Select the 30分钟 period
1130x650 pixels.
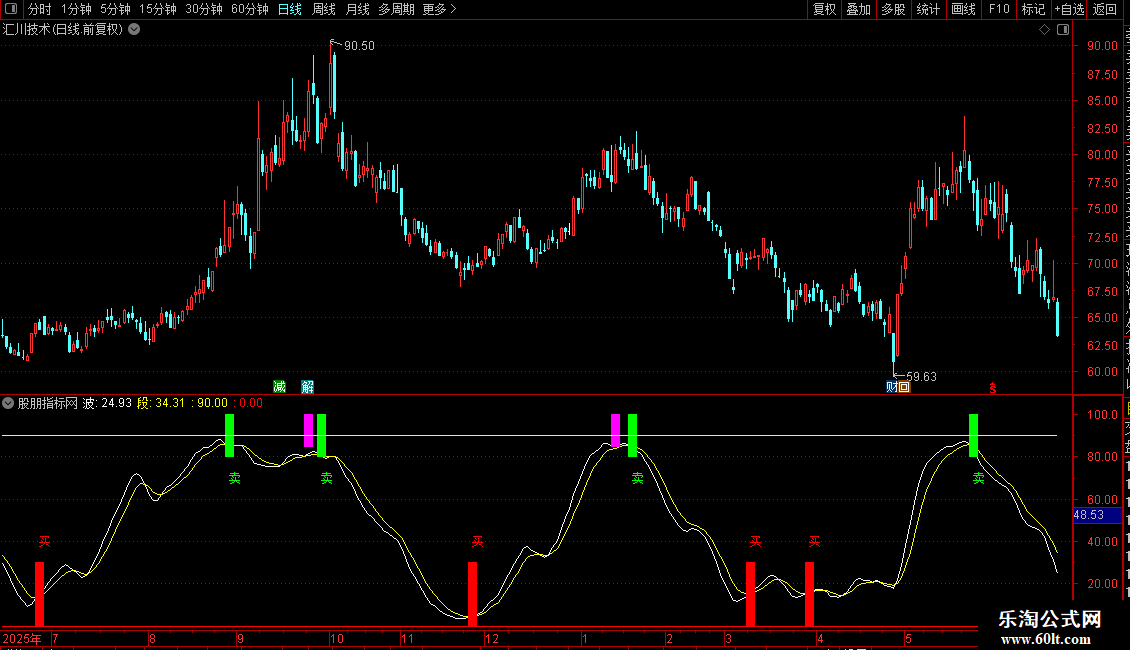pyautogui.click(x=204, y=9)
